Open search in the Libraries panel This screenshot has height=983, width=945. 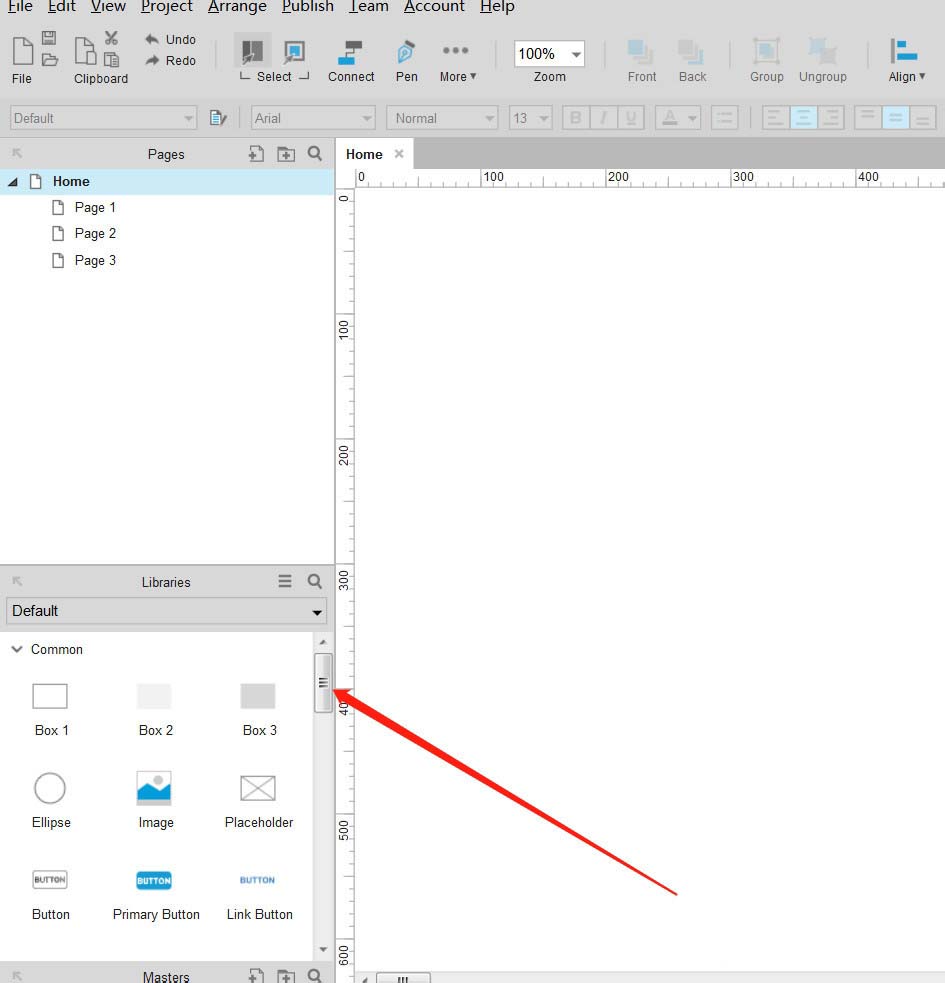tap(315, 581)
